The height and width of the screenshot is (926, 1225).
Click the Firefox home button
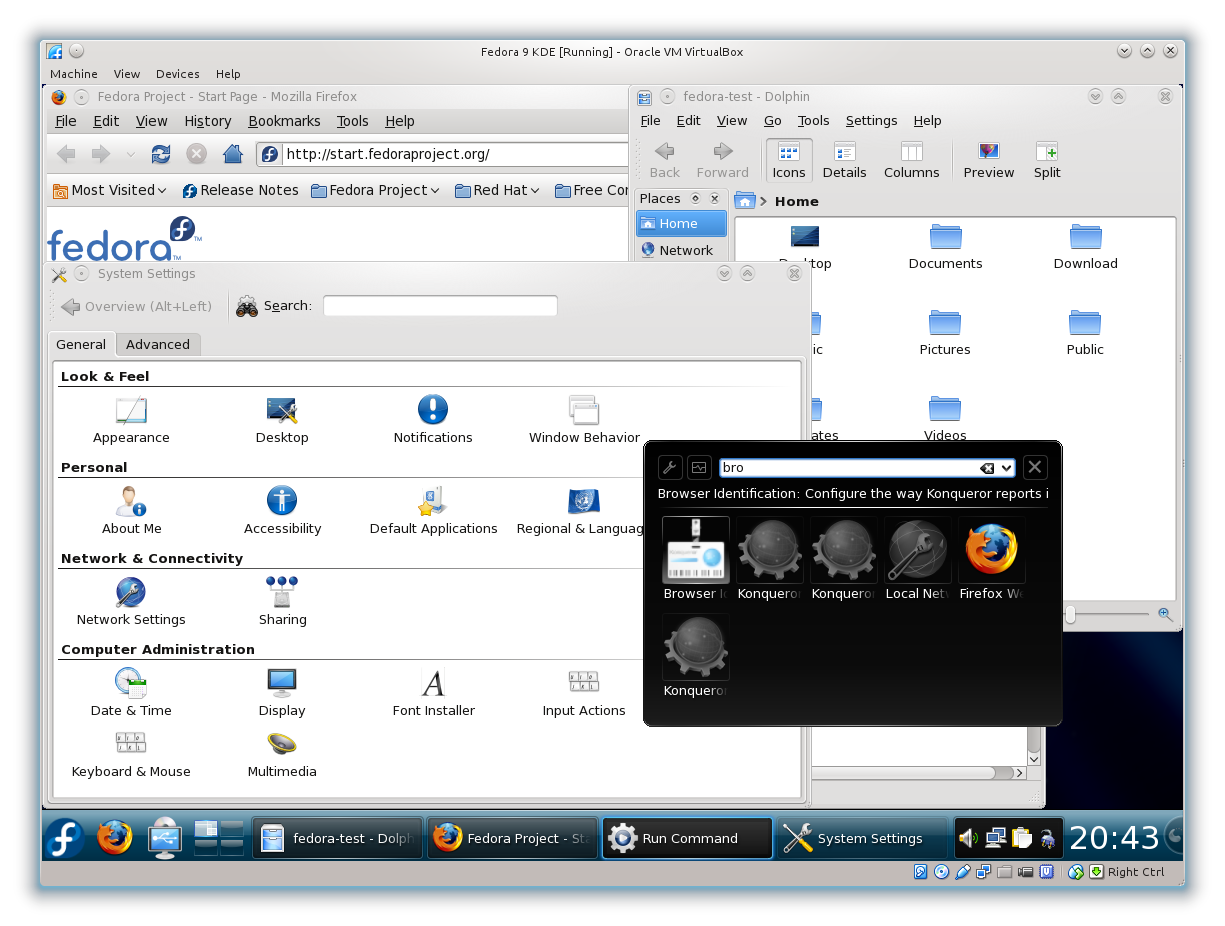(232, 154)
